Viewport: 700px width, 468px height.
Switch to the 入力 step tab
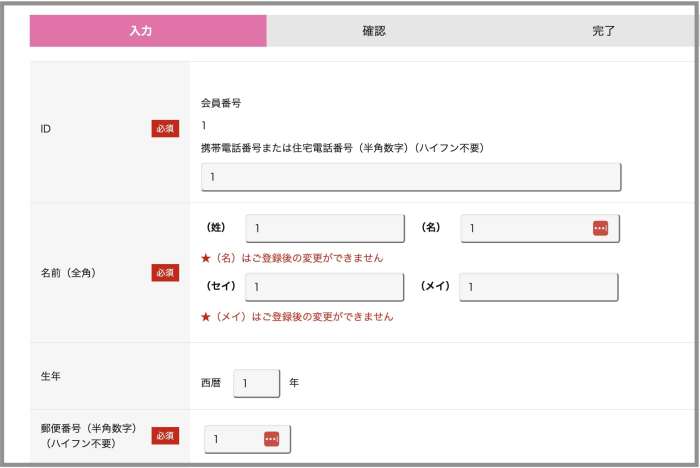(148, 31)
